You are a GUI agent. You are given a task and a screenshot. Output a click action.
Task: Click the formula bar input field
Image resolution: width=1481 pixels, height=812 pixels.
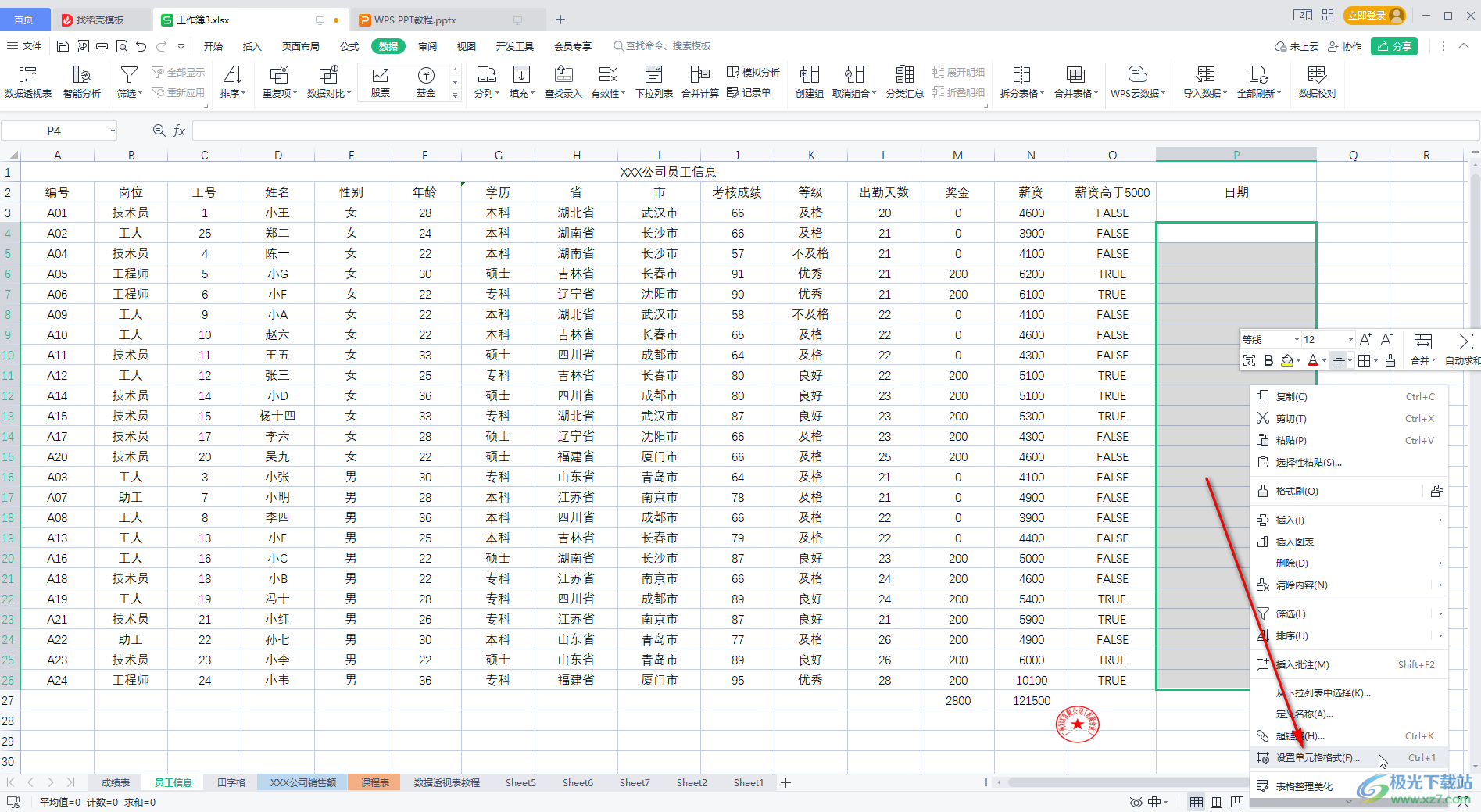click(835, 131)
